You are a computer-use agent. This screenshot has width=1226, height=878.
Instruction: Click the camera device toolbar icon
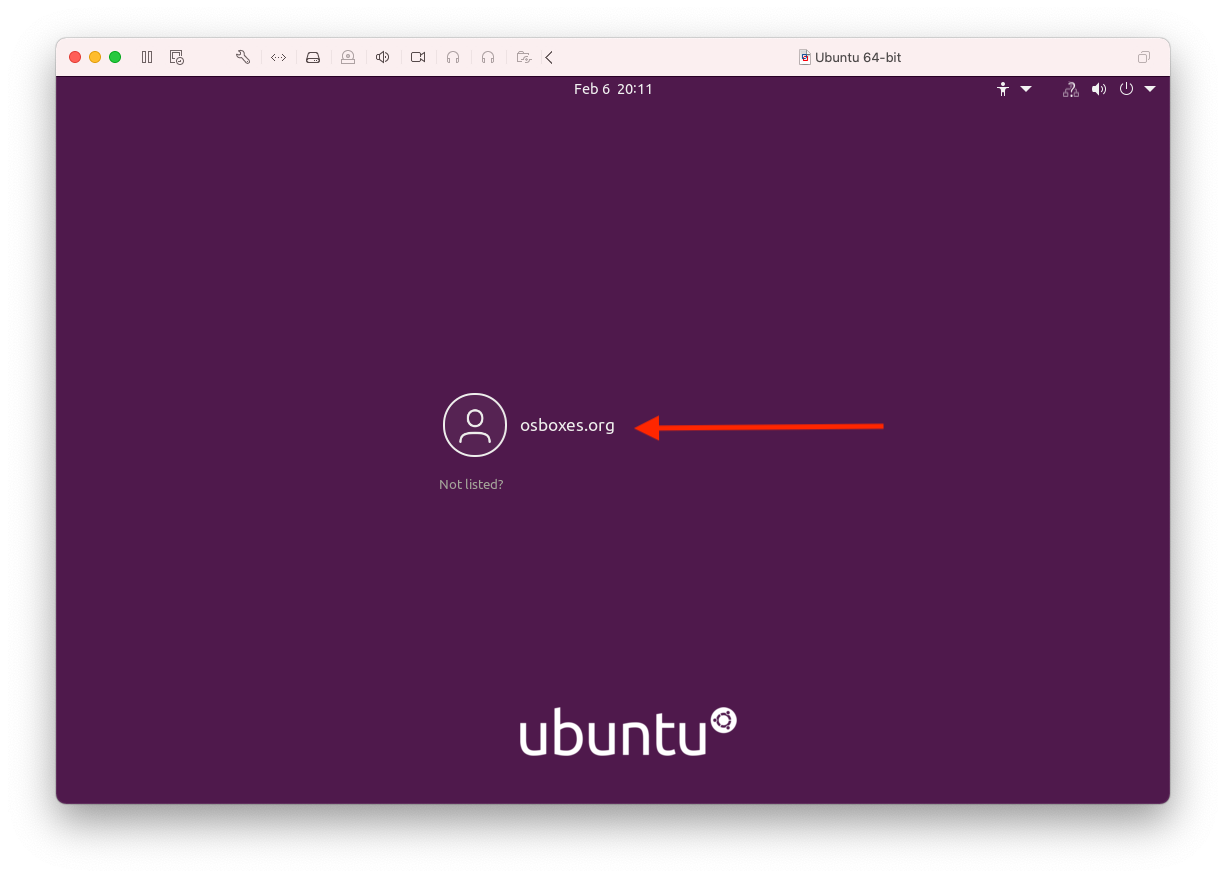[418, 57]
